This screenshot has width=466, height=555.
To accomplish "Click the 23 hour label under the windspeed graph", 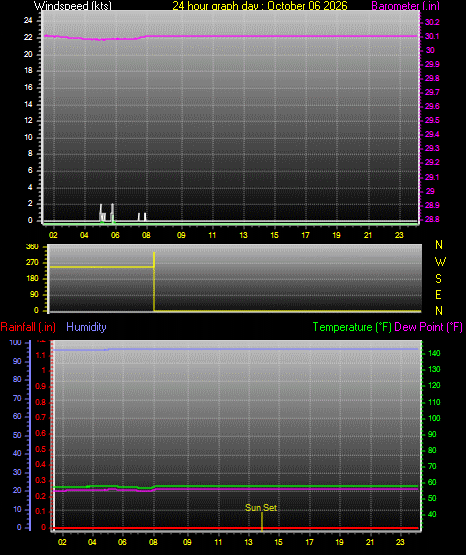I will coord(399,235).
